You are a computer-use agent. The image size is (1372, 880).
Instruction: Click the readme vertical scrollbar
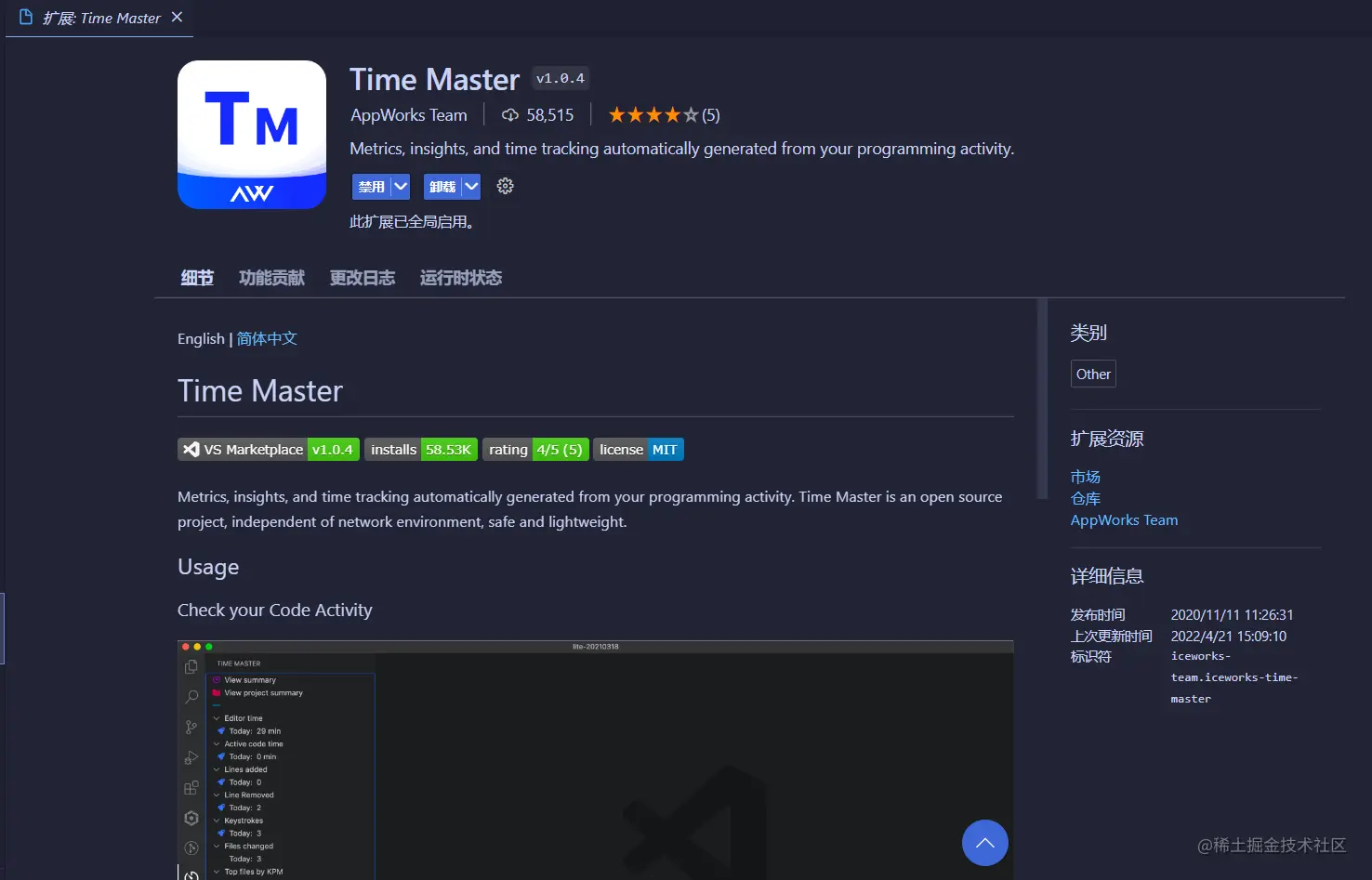pyautogui.click(x=1042, y=400)
